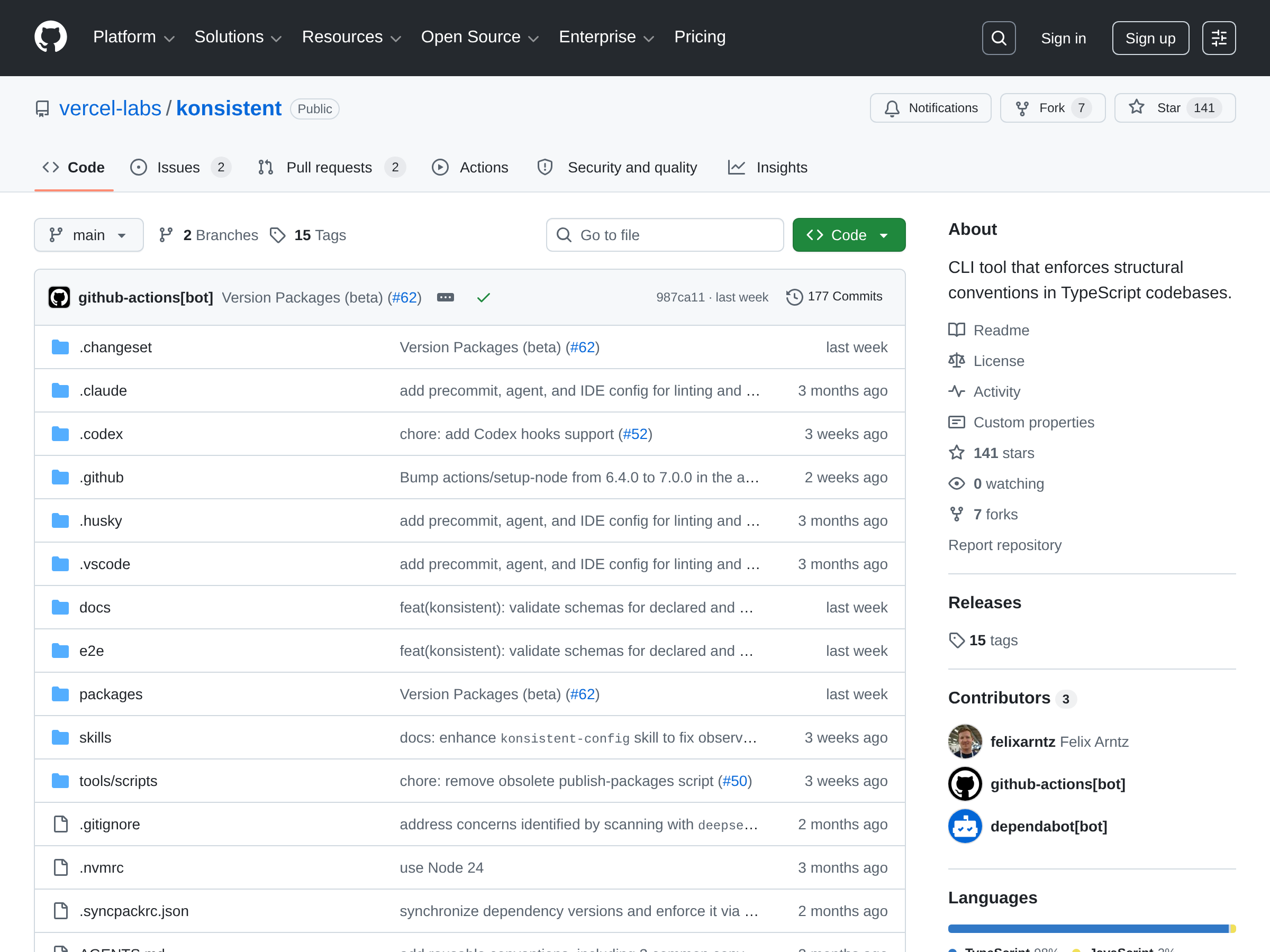Screen dimensions: 1270x952
Task: Open the .github folder icon
Action: pyautogui.click(x=60, y=478)
